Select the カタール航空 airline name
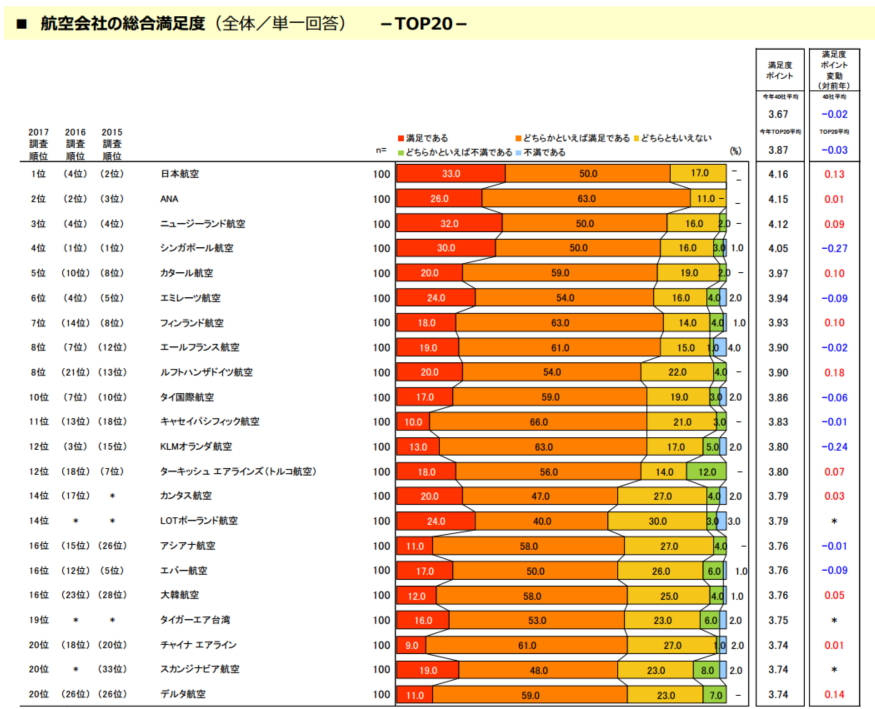Viewport: 875px width, 709px height. 186,273
